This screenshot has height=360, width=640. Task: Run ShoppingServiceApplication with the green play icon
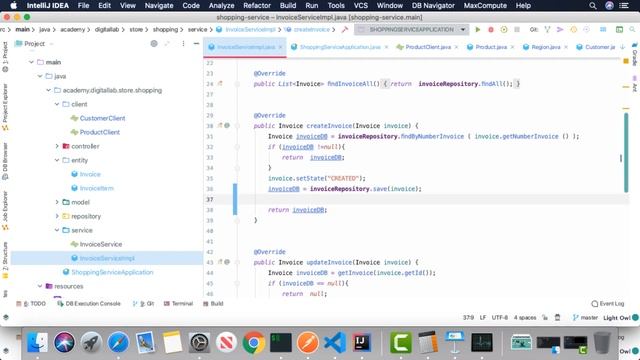478,29
